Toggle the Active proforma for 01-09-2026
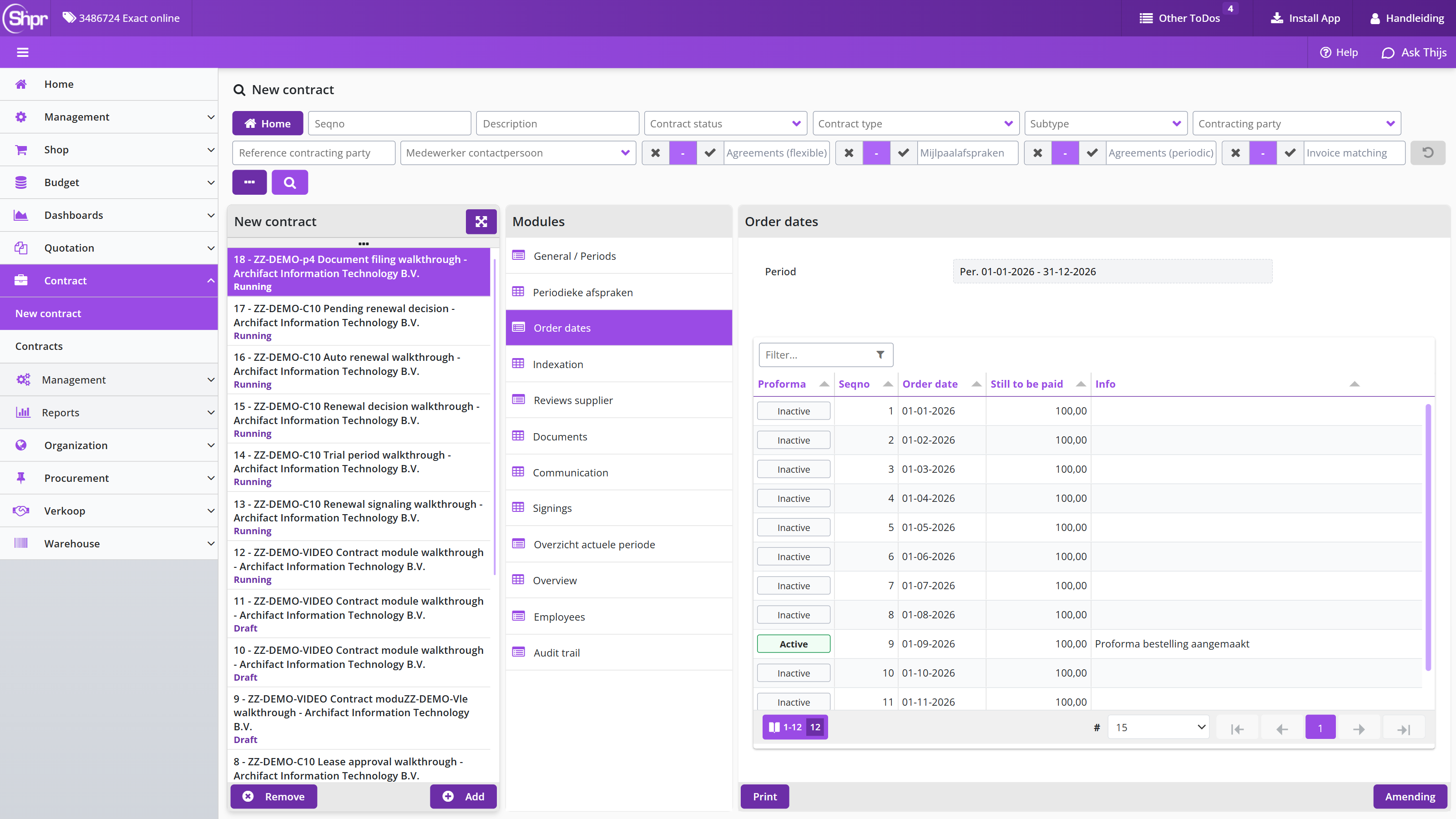This screenshot has height=819, width=1456. (794, 644)
